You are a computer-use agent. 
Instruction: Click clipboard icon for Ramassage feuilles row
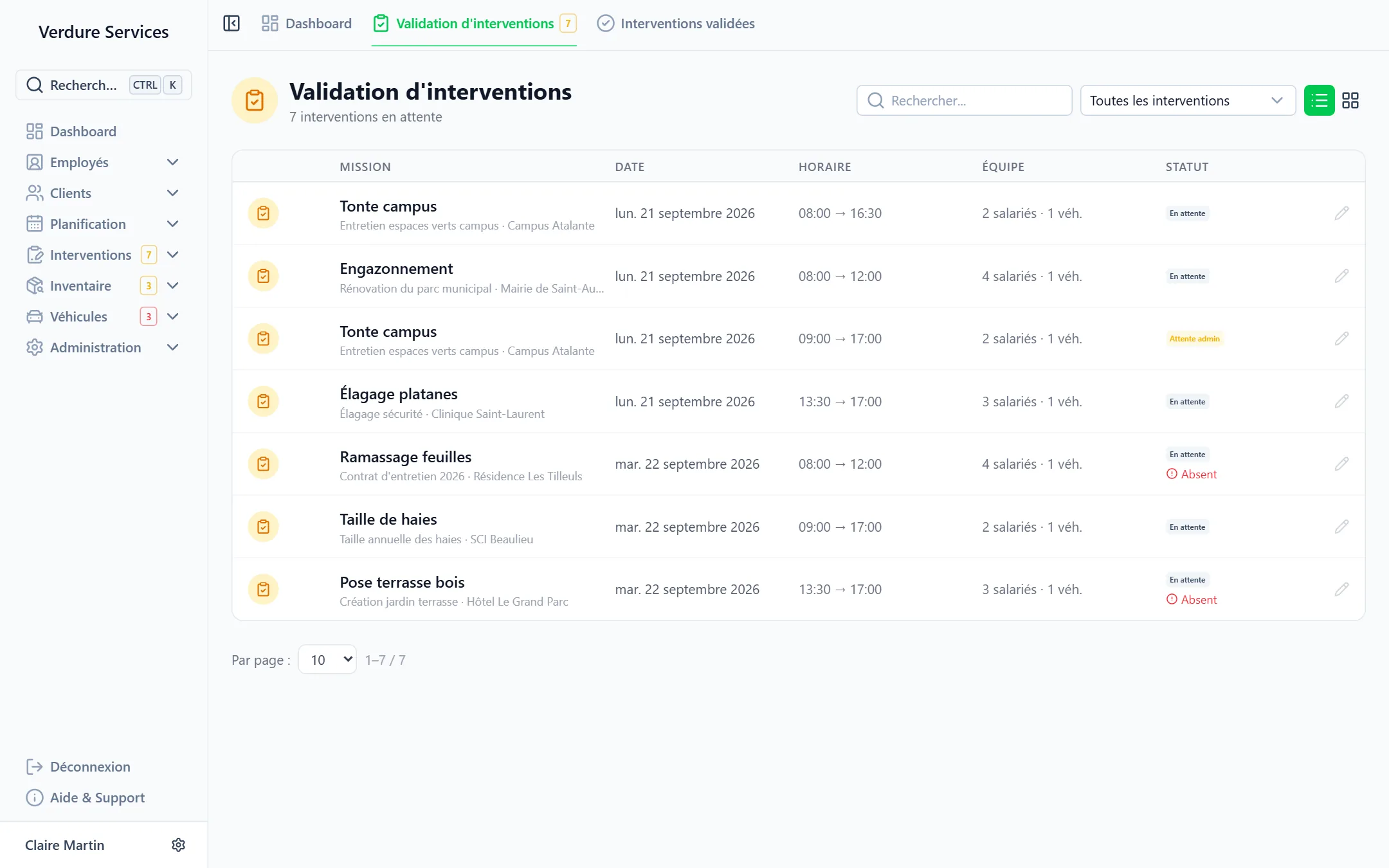263,464
